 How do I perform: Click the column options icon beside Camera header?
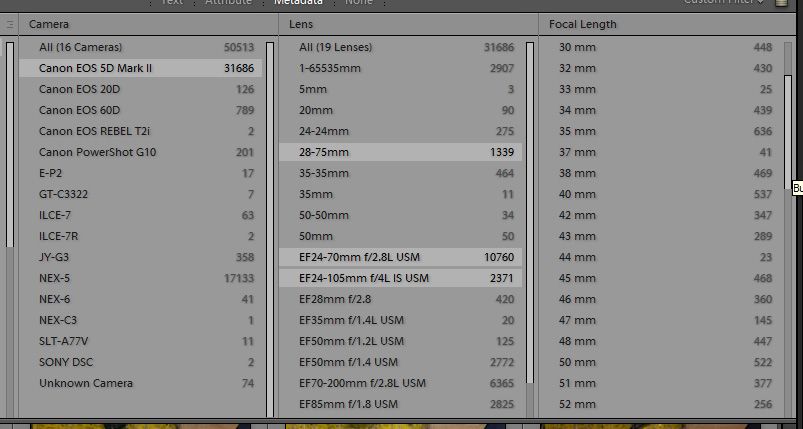9,24
